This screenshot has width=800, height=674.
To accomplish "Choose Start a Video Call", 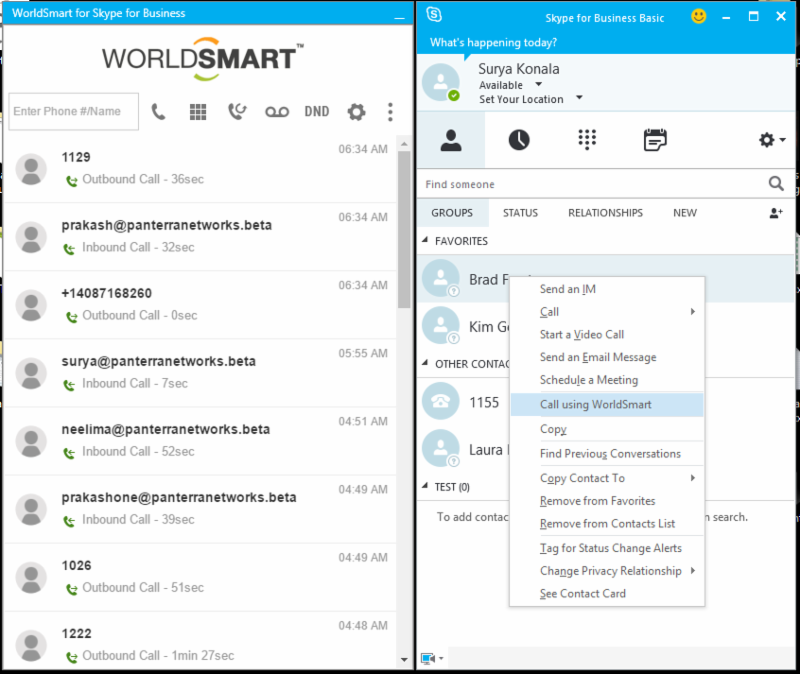I will (x=607, y=335).
